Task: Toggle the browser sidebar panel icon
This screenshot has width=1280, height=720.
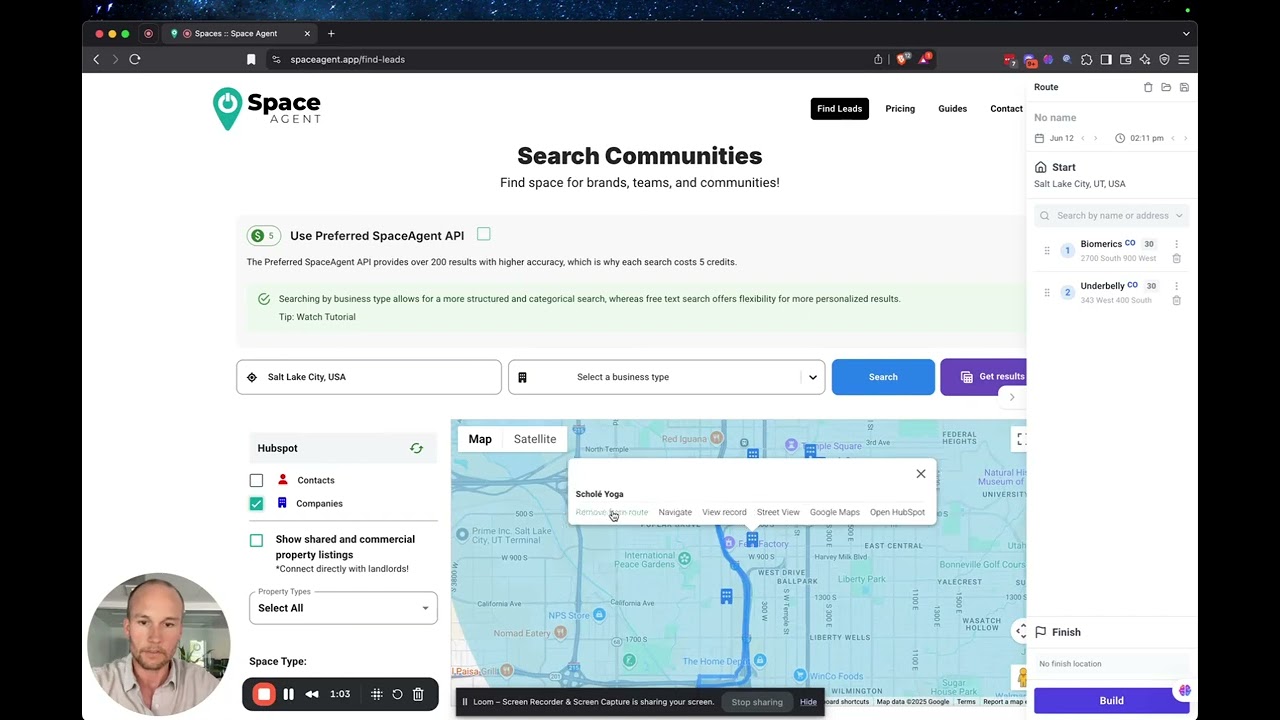Action: click(1106, 59)
